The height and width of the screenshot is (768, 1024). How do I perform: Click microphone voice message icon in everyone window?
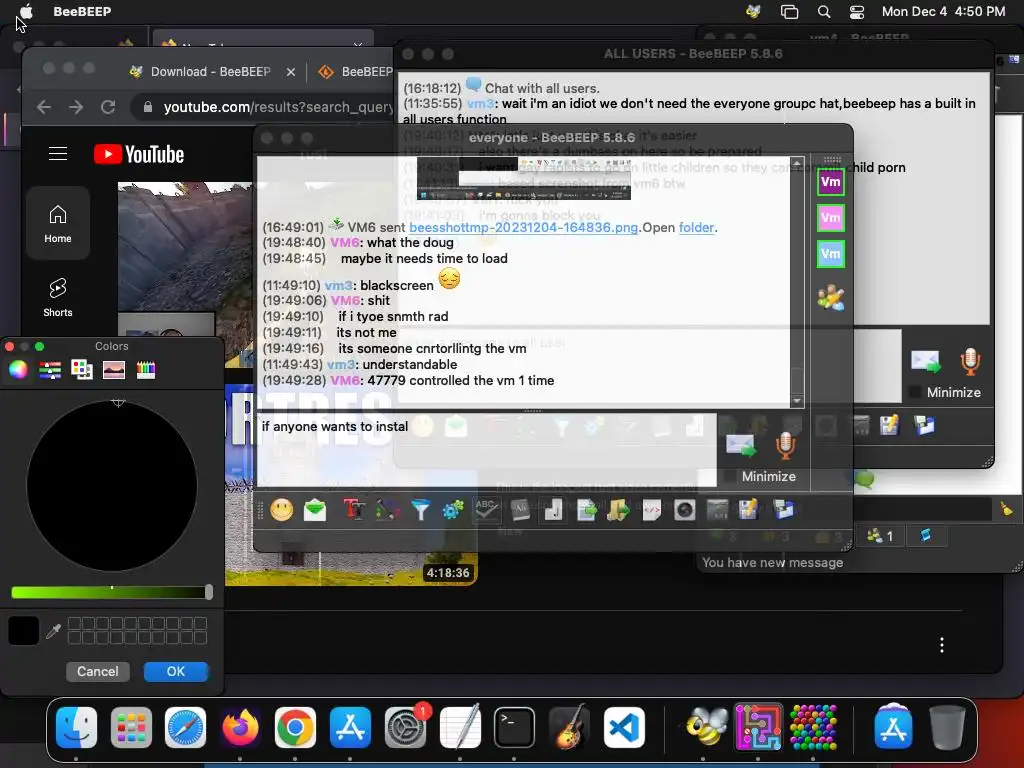[785, 445]
